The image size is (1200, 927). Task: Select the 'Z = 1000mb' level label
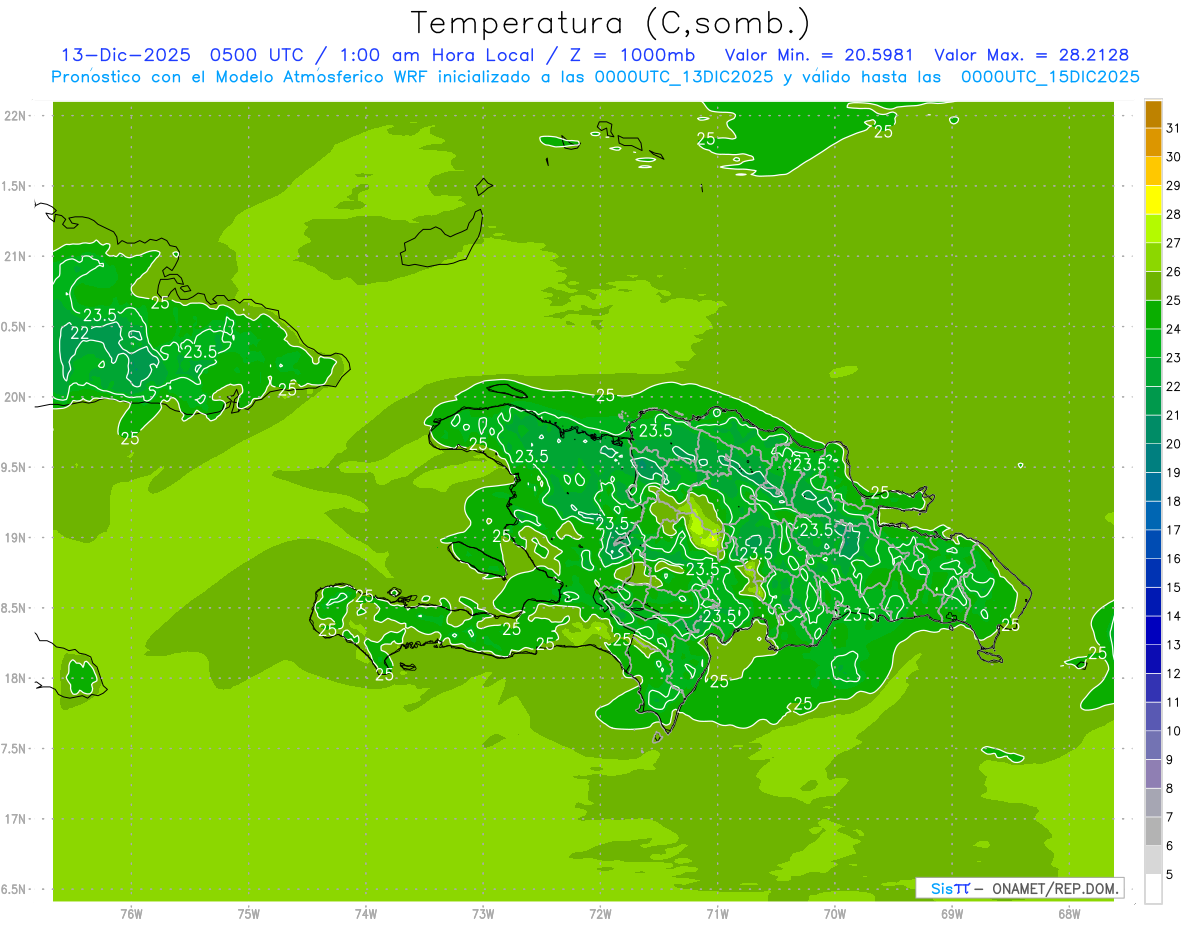click(632, 55)
